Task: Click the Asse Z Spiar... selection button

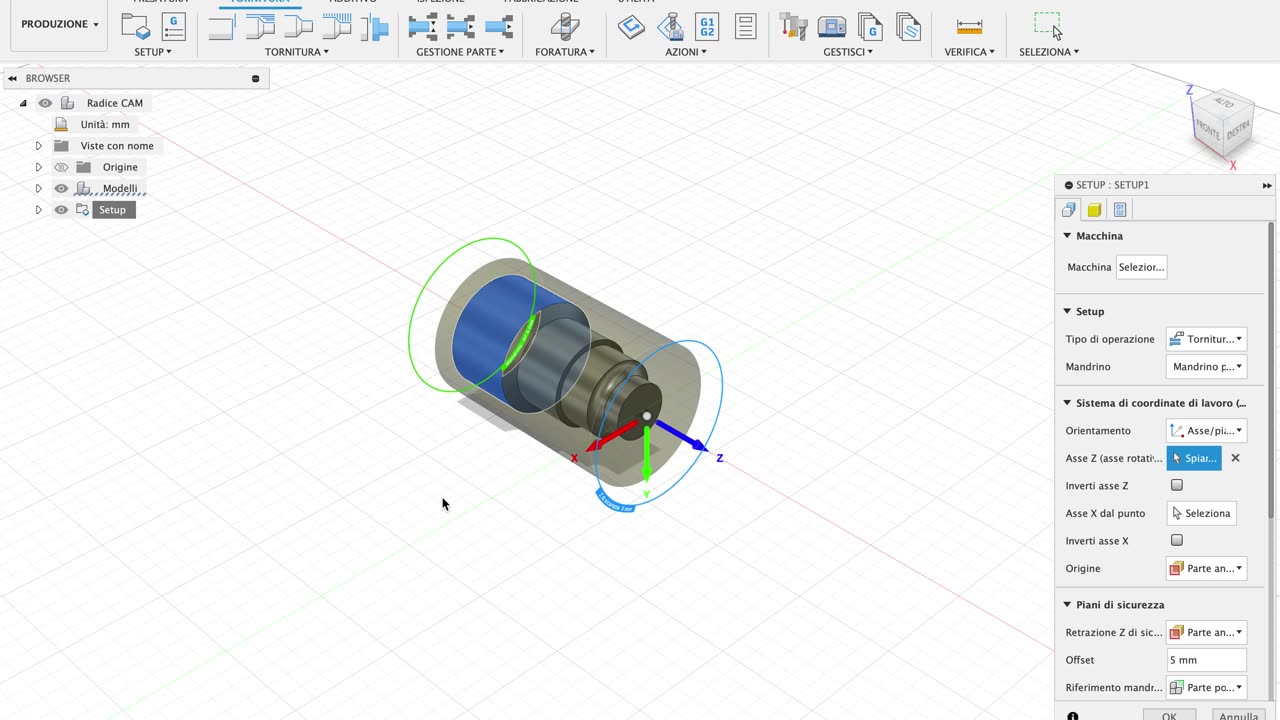Action: tap(1194, 458)
